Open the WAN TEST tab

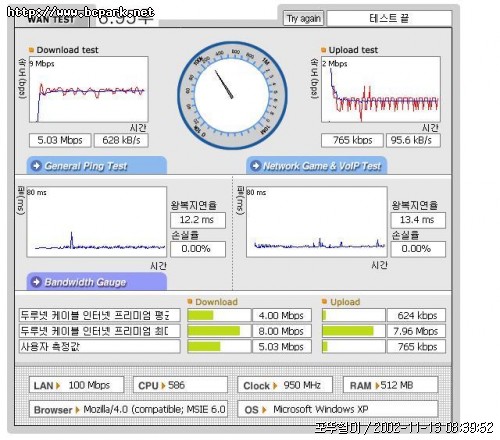(x=52, y=19)
